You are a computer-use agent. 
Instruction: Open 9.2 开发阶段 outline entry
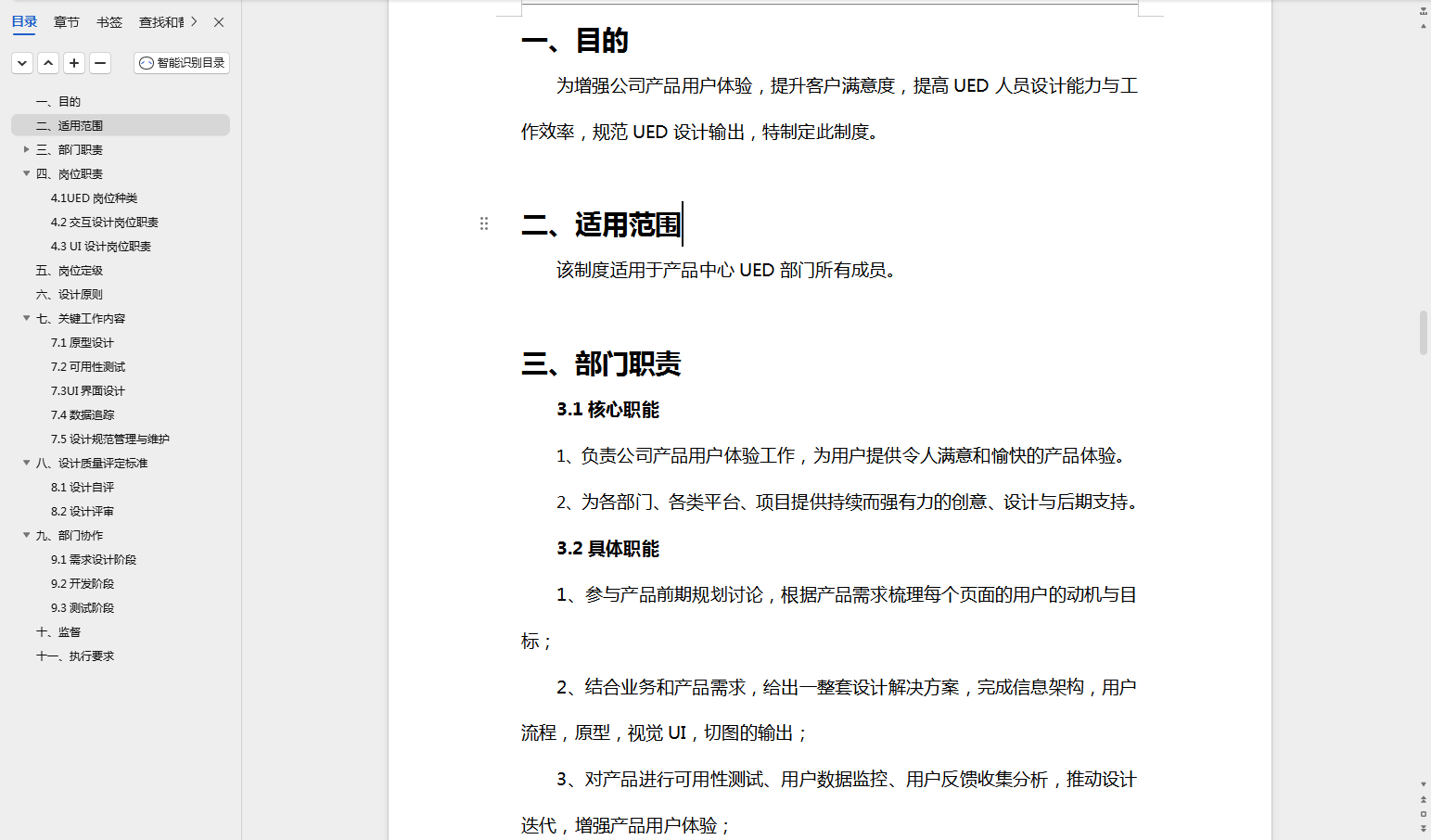(x=83, y=584)
